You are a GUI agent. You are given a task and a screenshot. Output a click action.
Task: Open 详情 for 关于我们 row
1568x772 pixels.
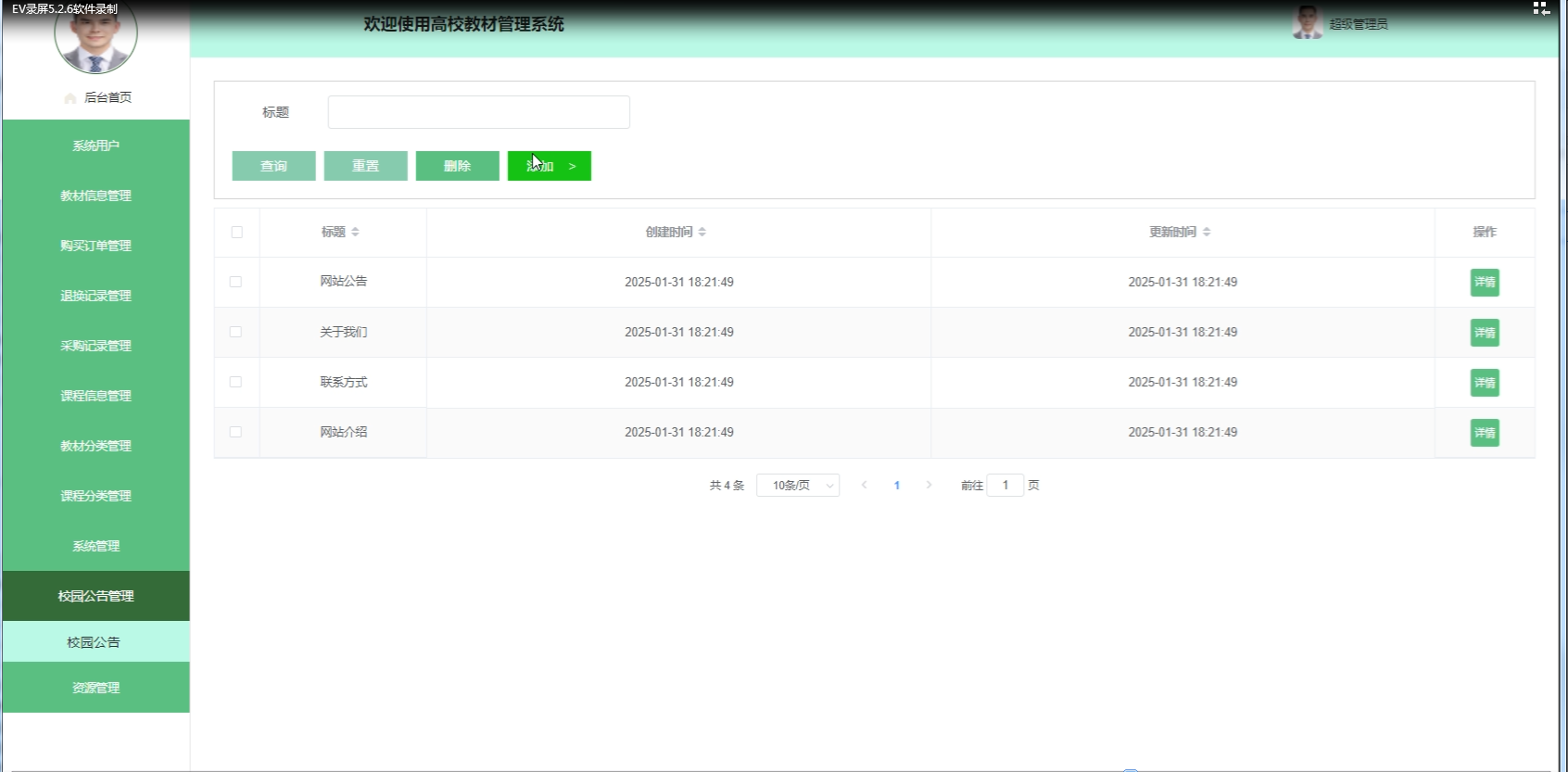coord(1485,333)
